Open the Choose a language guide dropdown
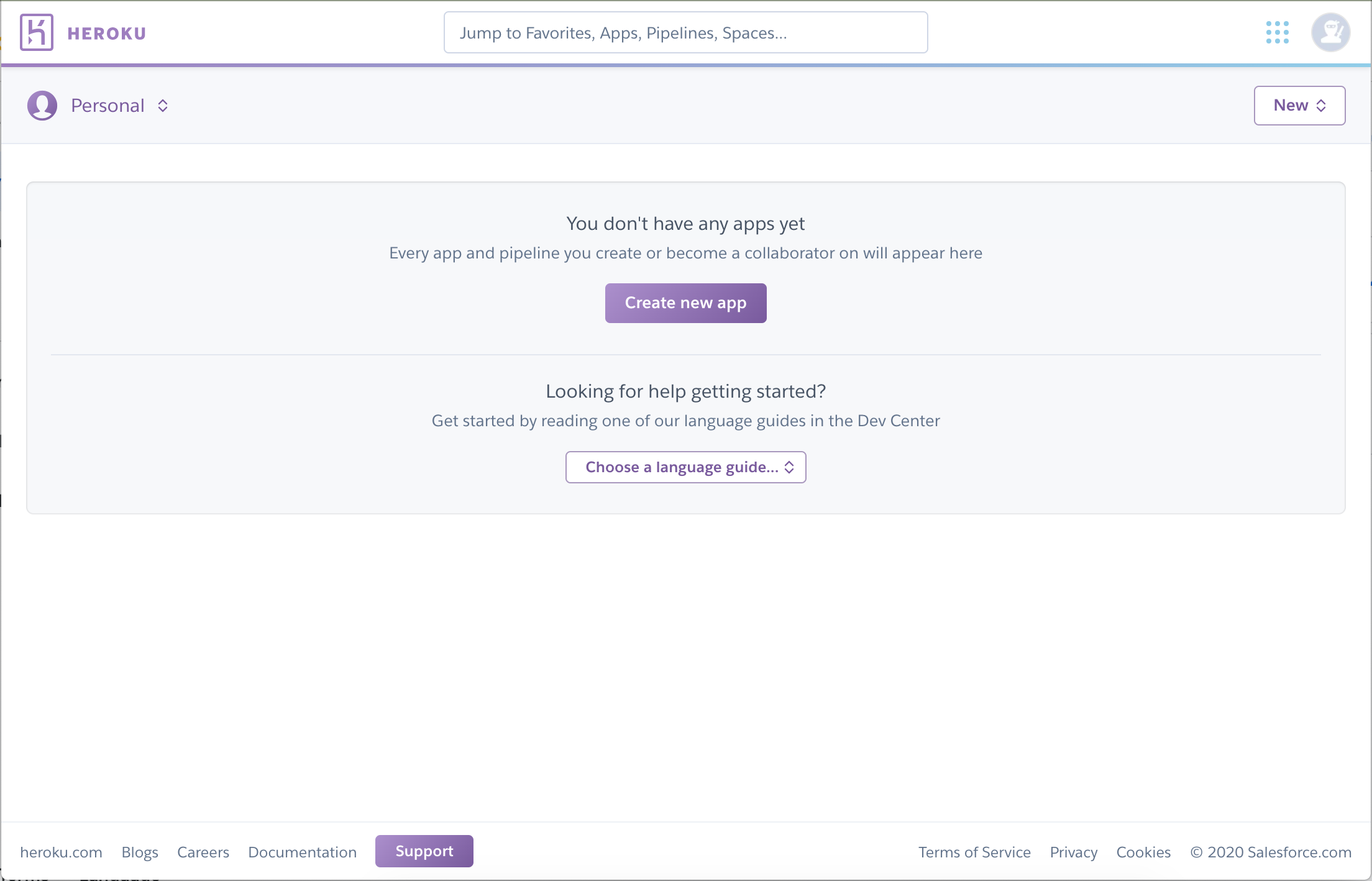Screen dimensions: 1372x881 pyautogui.click(x=686, y=467)
